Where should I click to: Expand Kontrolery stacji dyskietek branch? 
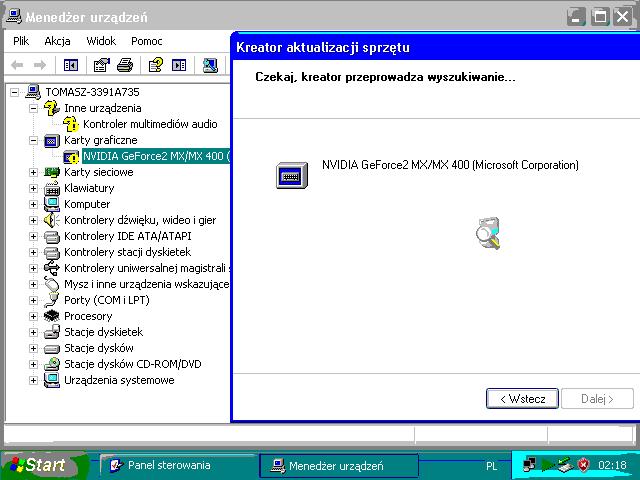(33, 252)
